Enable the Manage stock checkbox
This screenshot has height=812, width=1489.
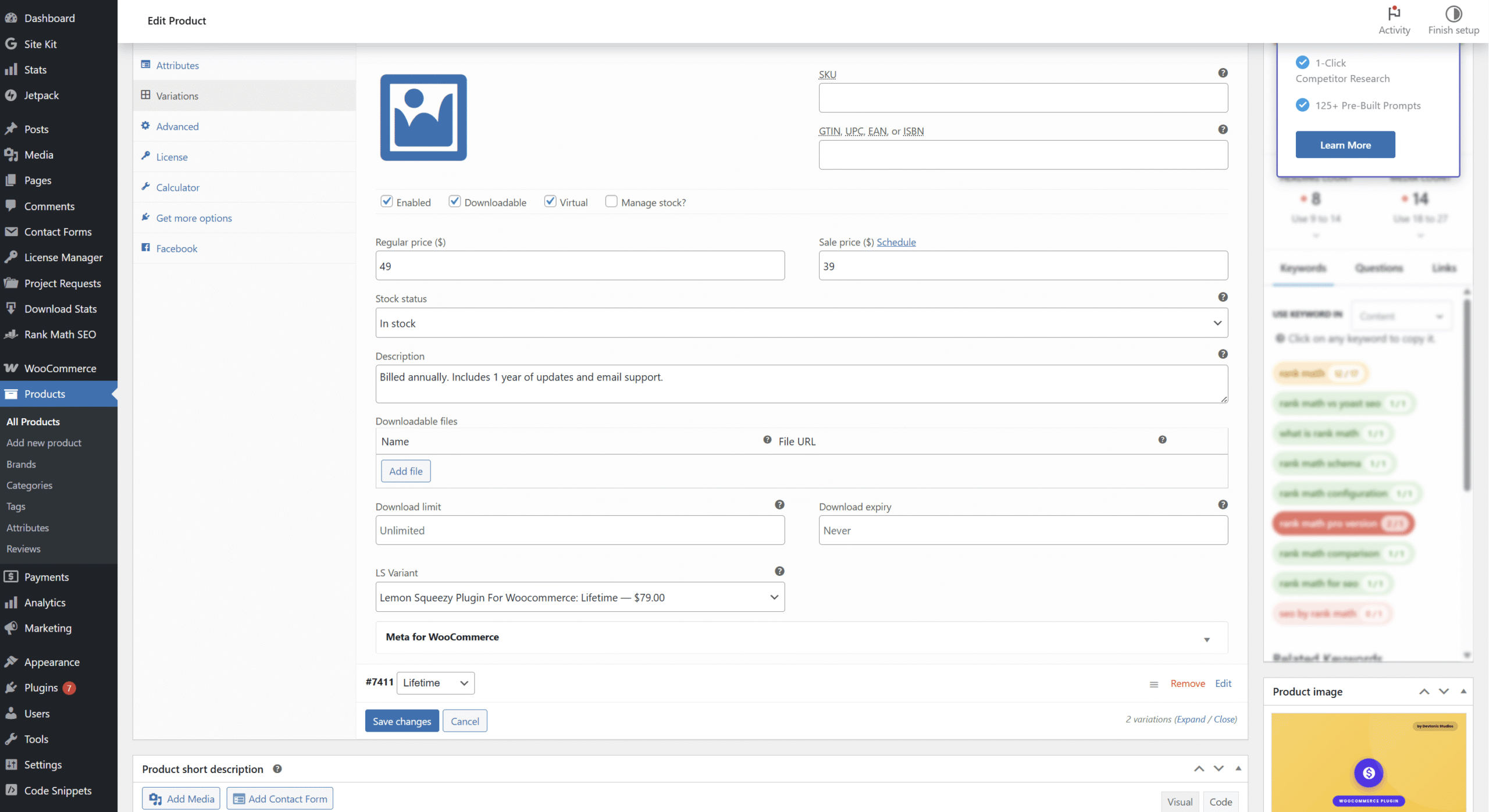point(611,201)
